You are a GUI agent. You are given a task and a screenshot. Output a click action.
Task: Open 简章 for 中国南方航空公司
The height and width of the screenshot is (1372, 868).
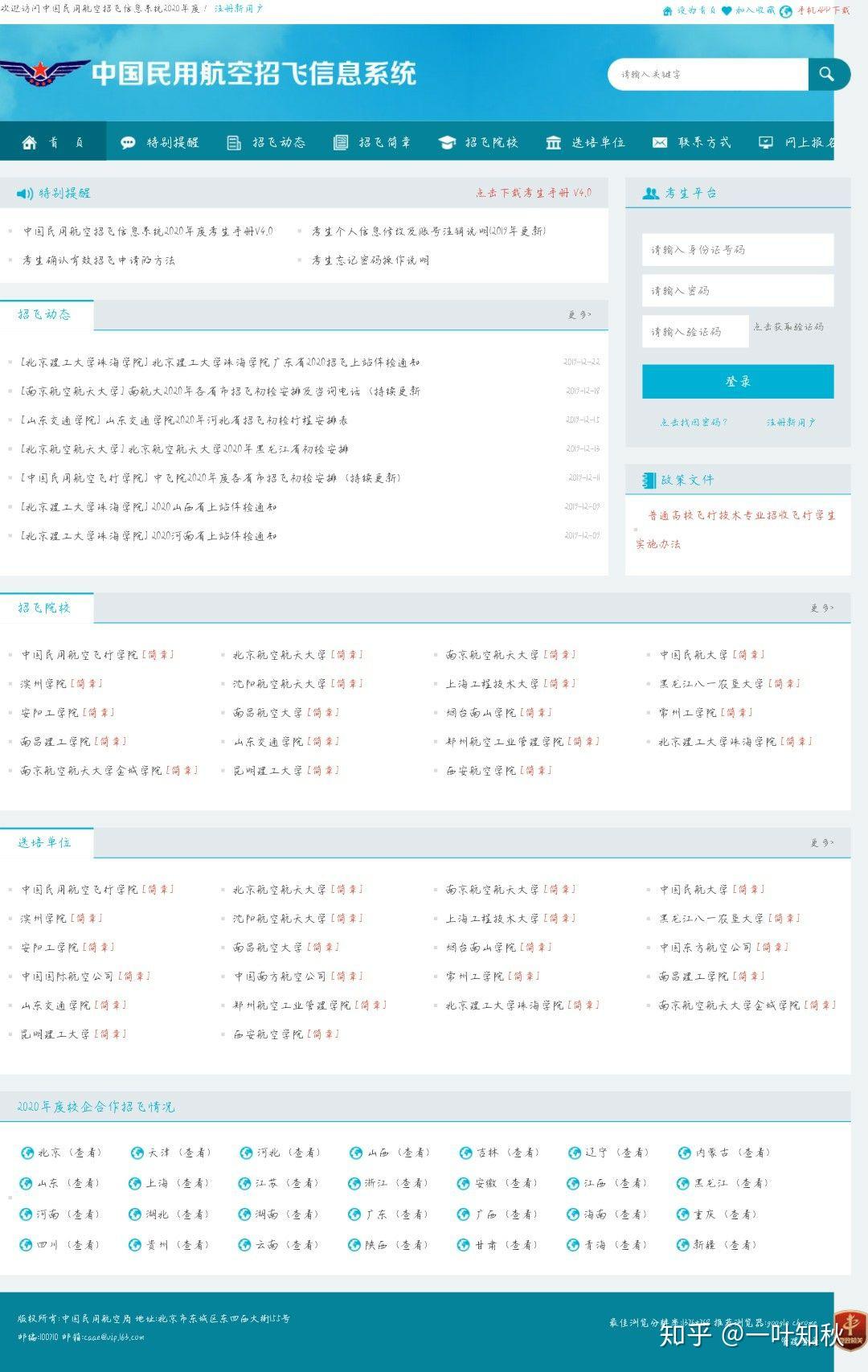click(x=347, y=977)
